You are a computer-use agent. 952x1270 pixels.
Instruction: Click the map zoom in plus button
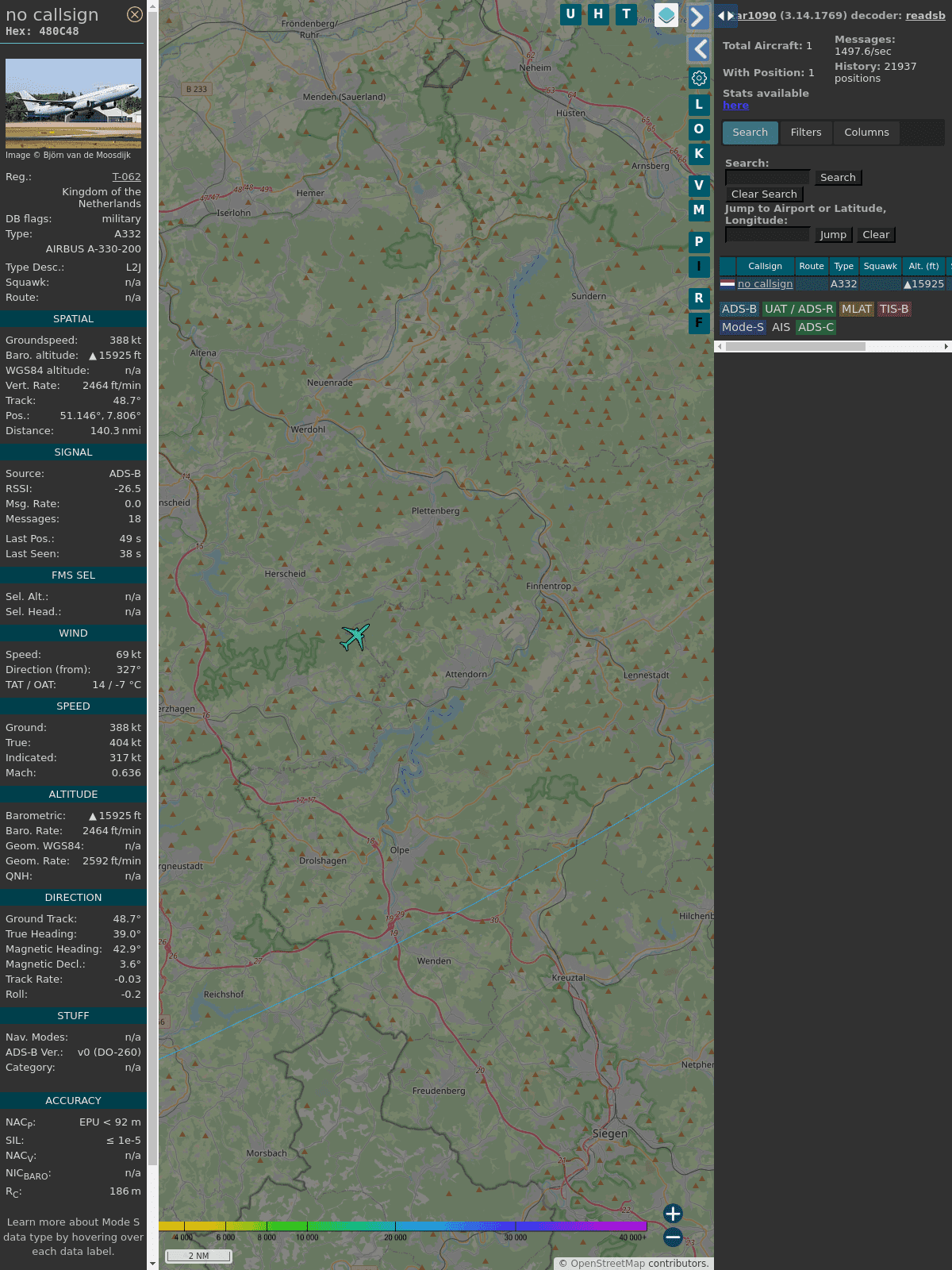(x=673, y=1213)
